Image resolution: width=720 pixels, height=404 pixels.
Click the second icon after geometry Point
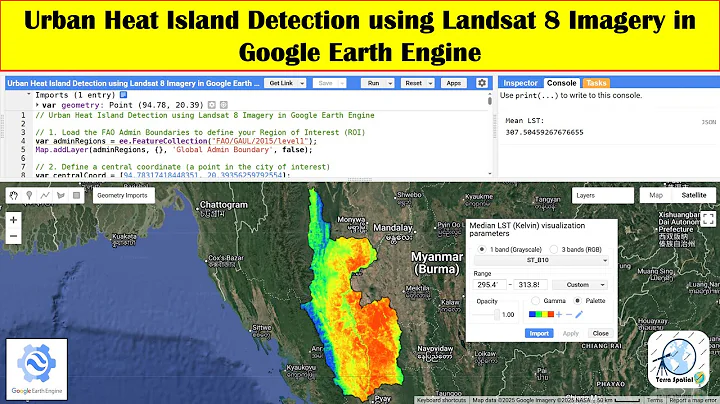coord(224,105)
